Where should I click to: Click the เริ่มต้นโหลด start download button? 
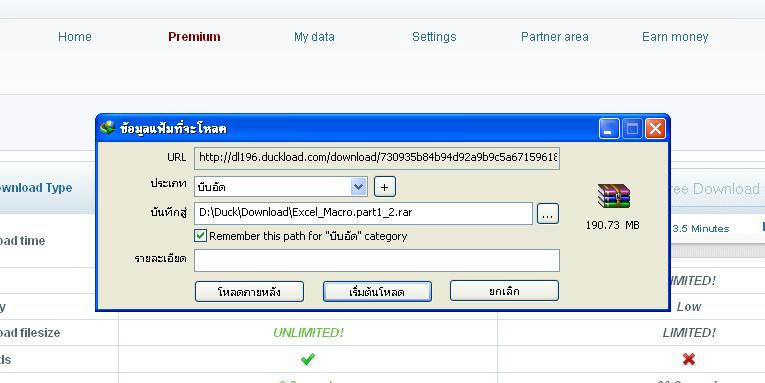(377, 292)
